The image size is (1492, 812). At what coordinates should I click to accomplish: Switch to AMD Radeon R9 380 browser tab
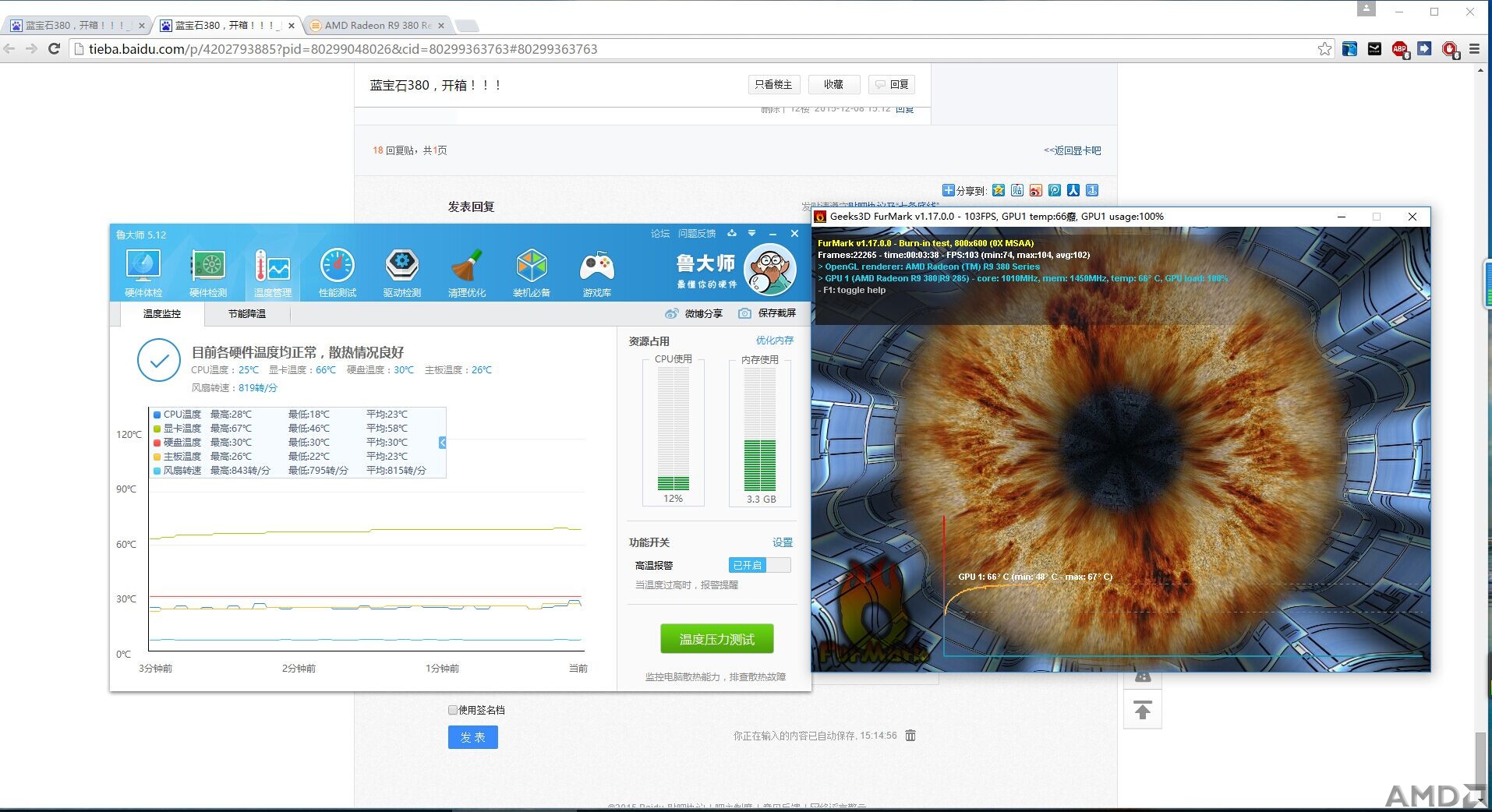point(377,25)
